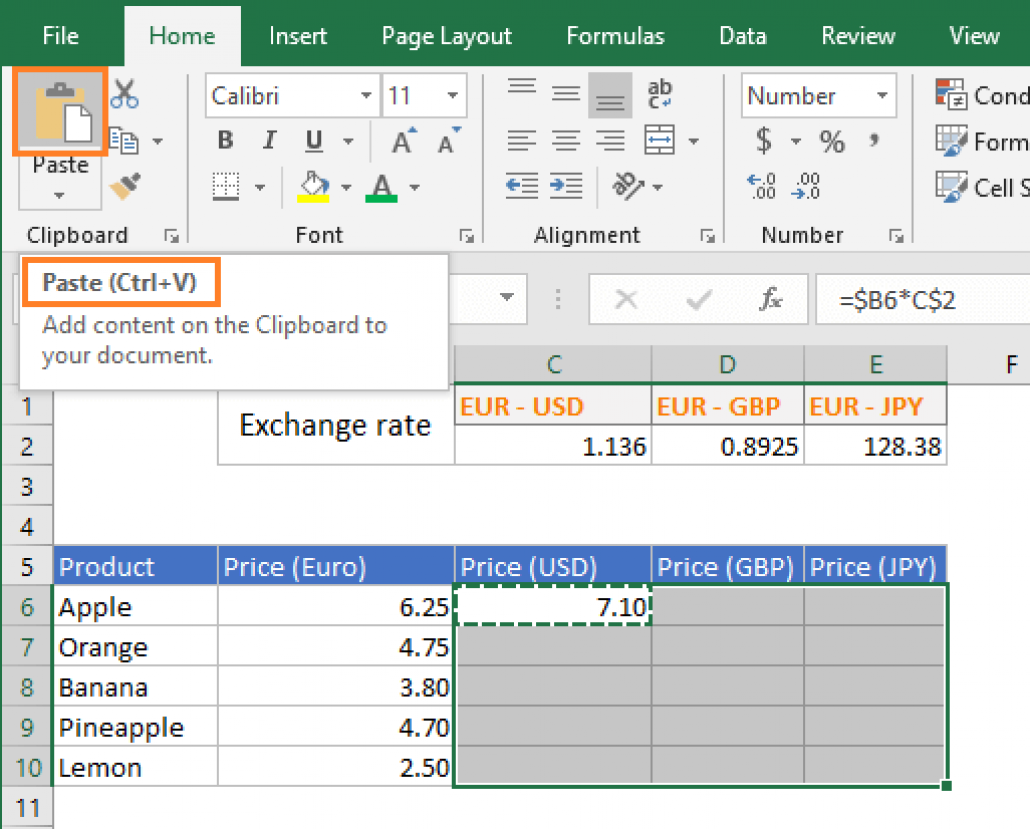The height and width of the screenshot is (829, 1030).
Task: Click the formula bar showing =$B6*C$2
Action: (922, 300)
